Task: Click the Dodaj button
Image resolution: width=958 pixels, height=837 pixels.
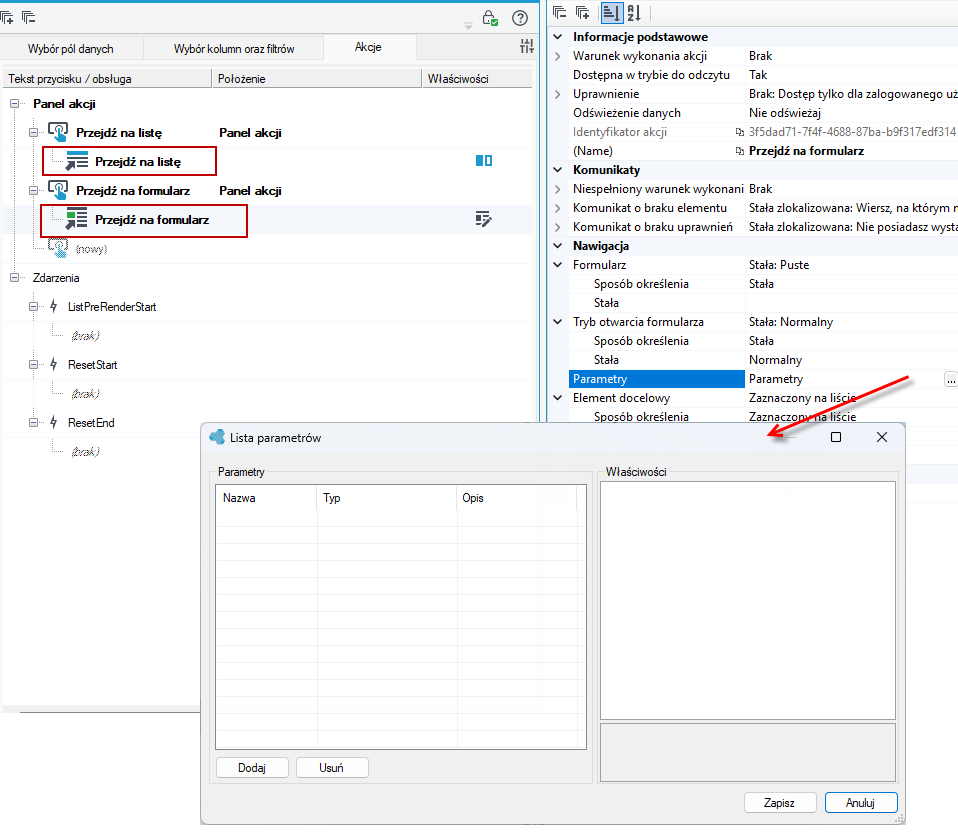Action: (252, 767)
